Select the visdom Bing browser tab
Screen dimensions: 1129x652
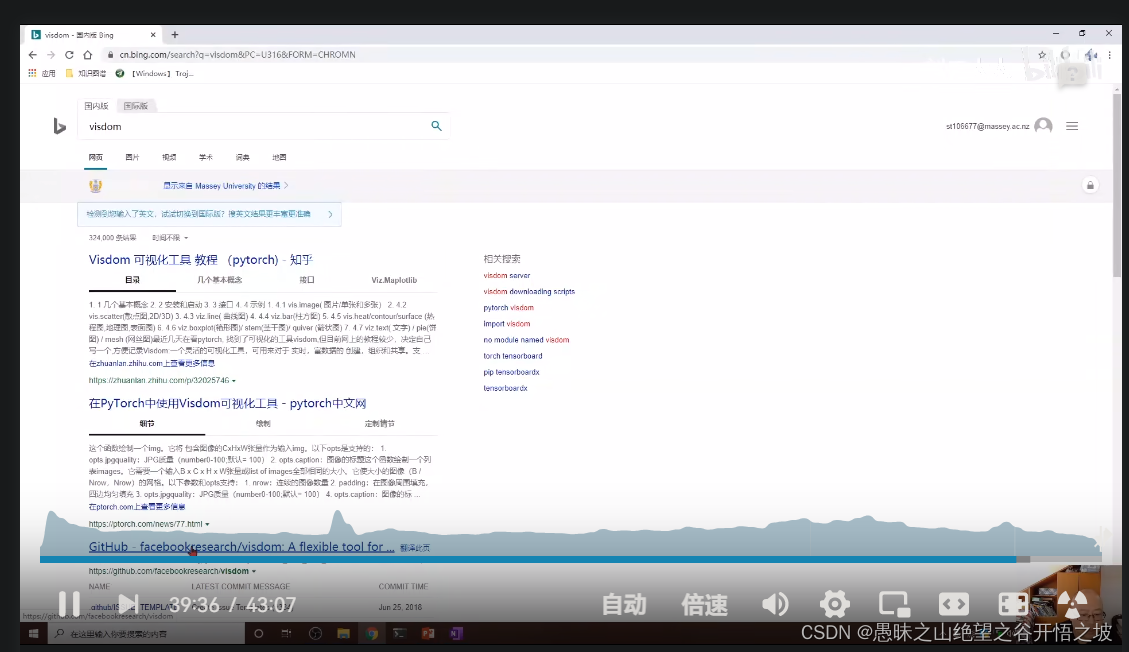pos(94,35)
